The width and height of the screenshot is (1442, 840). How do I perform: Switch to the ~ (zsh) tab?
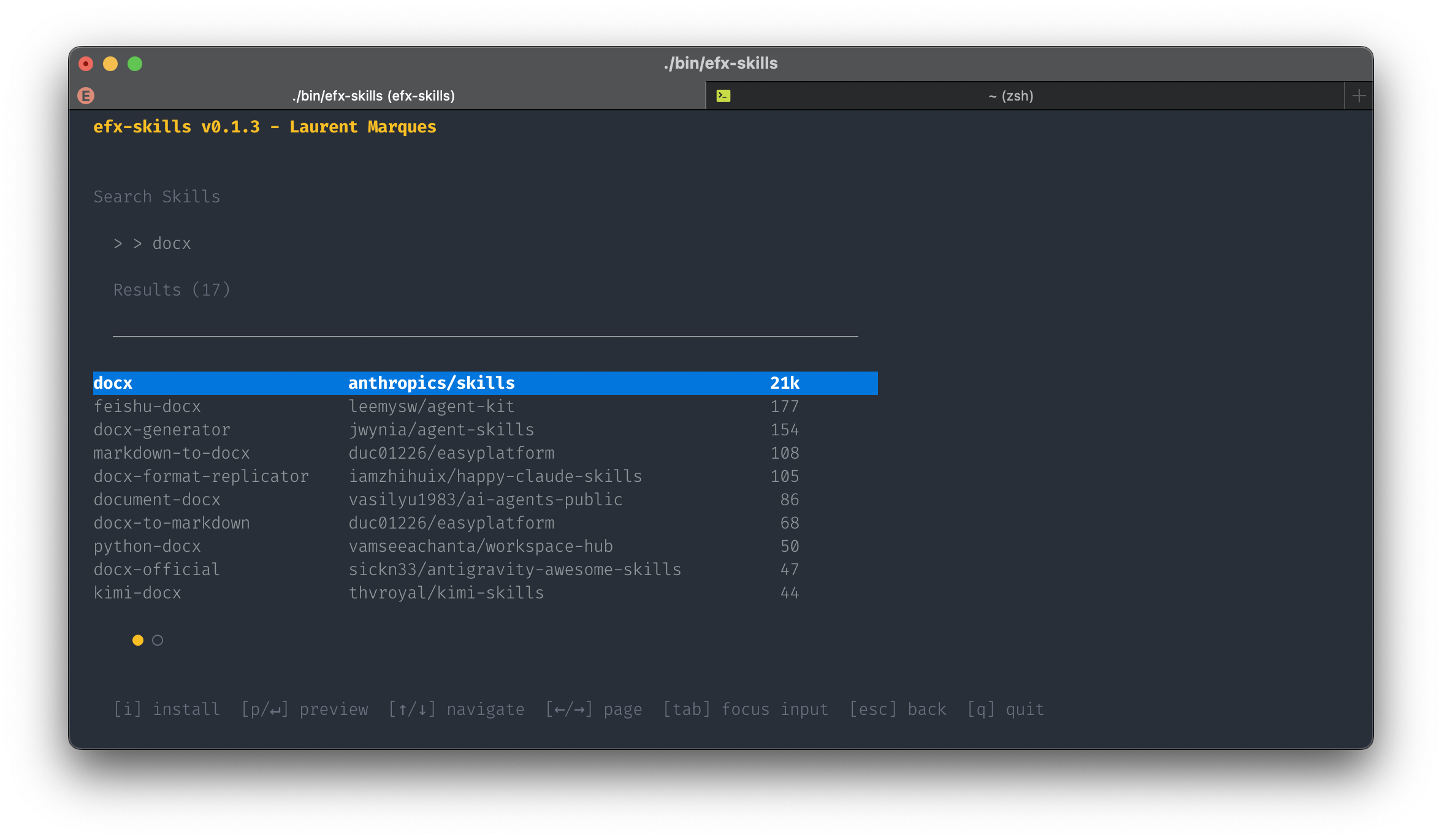(x=1010, y=96)
